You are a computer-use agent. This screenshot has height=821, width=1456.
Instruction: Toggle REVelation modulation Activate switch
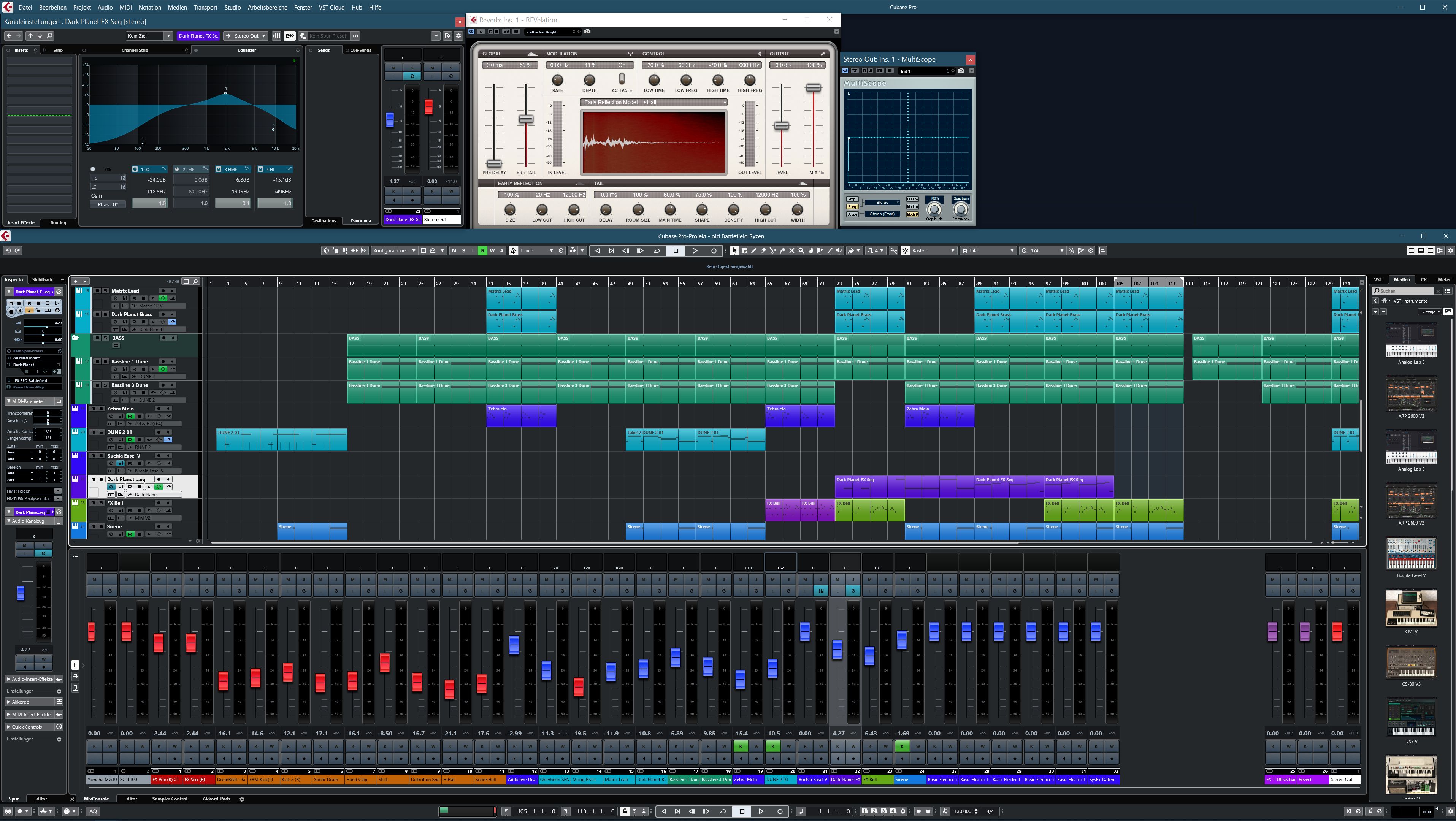pyautogui.click(x=621, y=79)
